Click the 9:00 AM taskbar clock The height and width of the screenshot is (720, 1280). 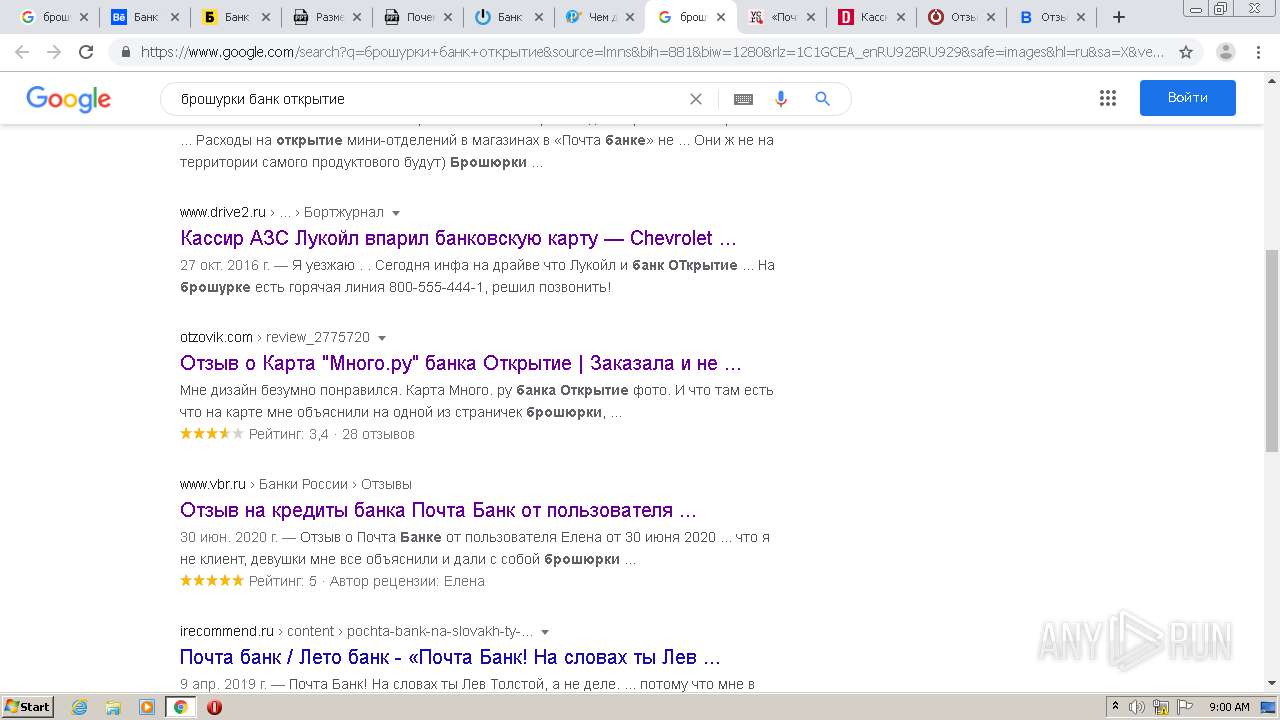[1229, 707]
